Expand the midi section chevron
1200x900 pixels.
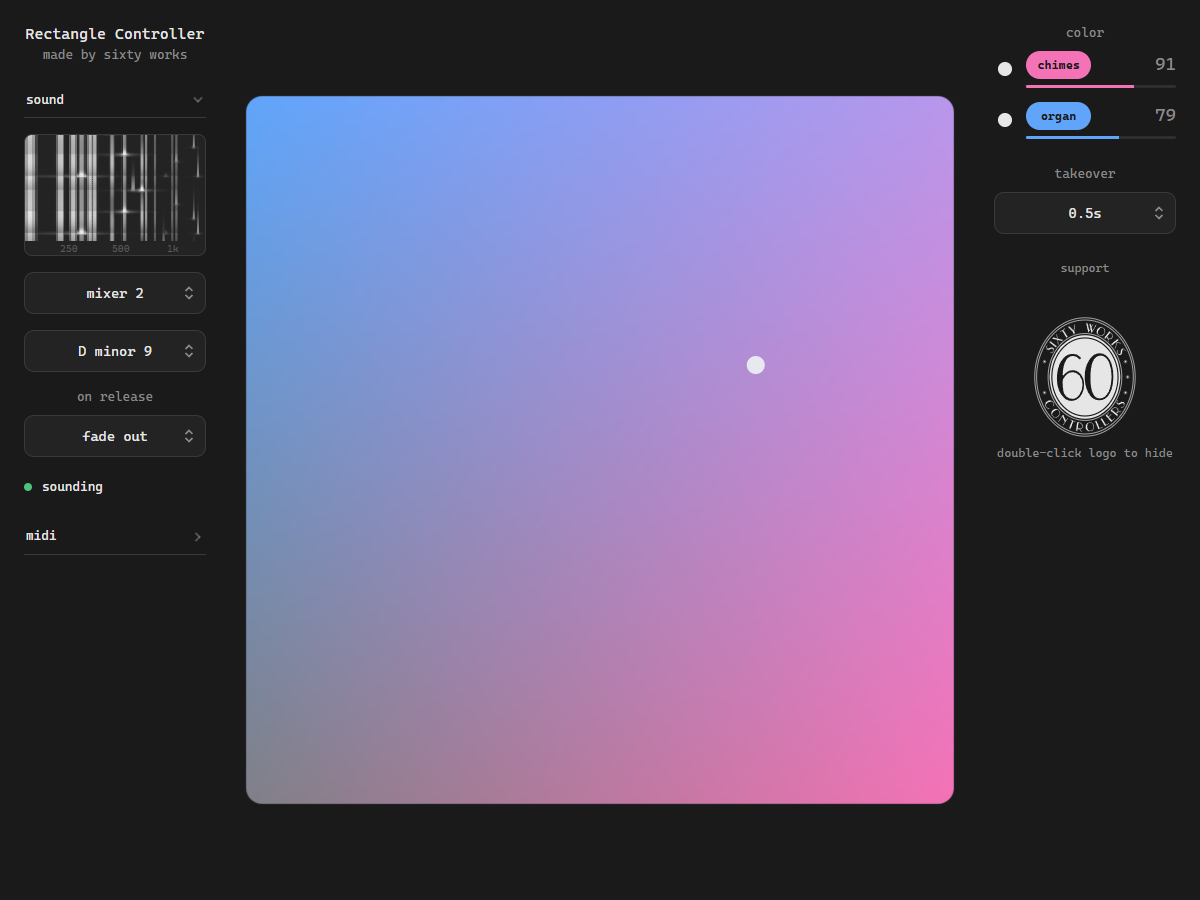(197, 537)
